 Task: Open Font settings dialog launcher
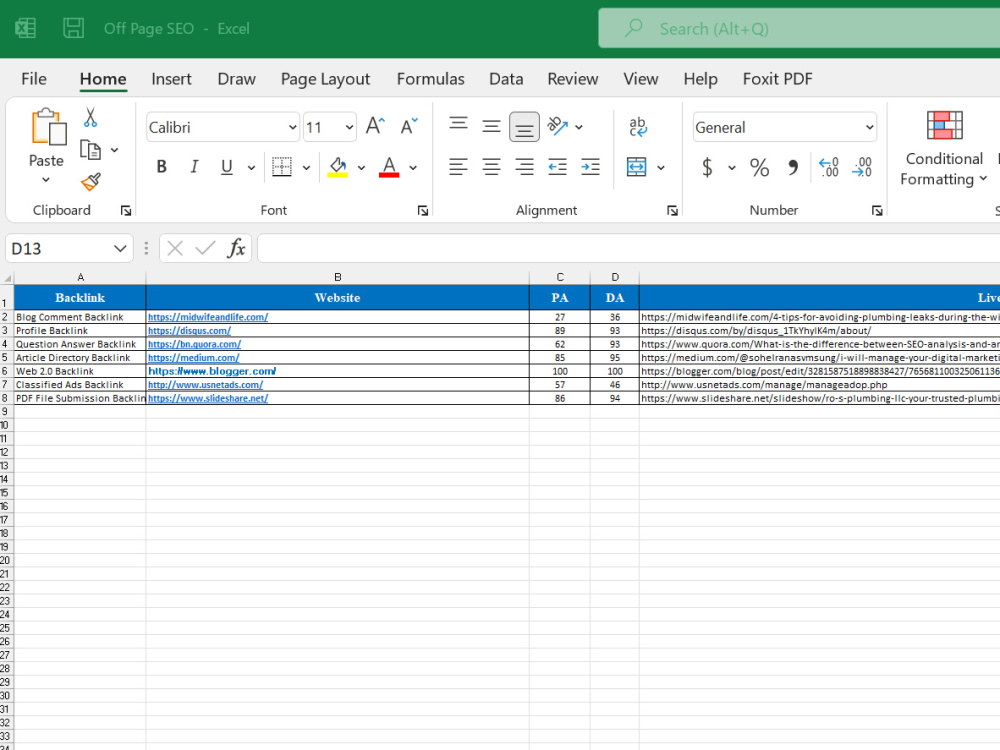point(422,210)
